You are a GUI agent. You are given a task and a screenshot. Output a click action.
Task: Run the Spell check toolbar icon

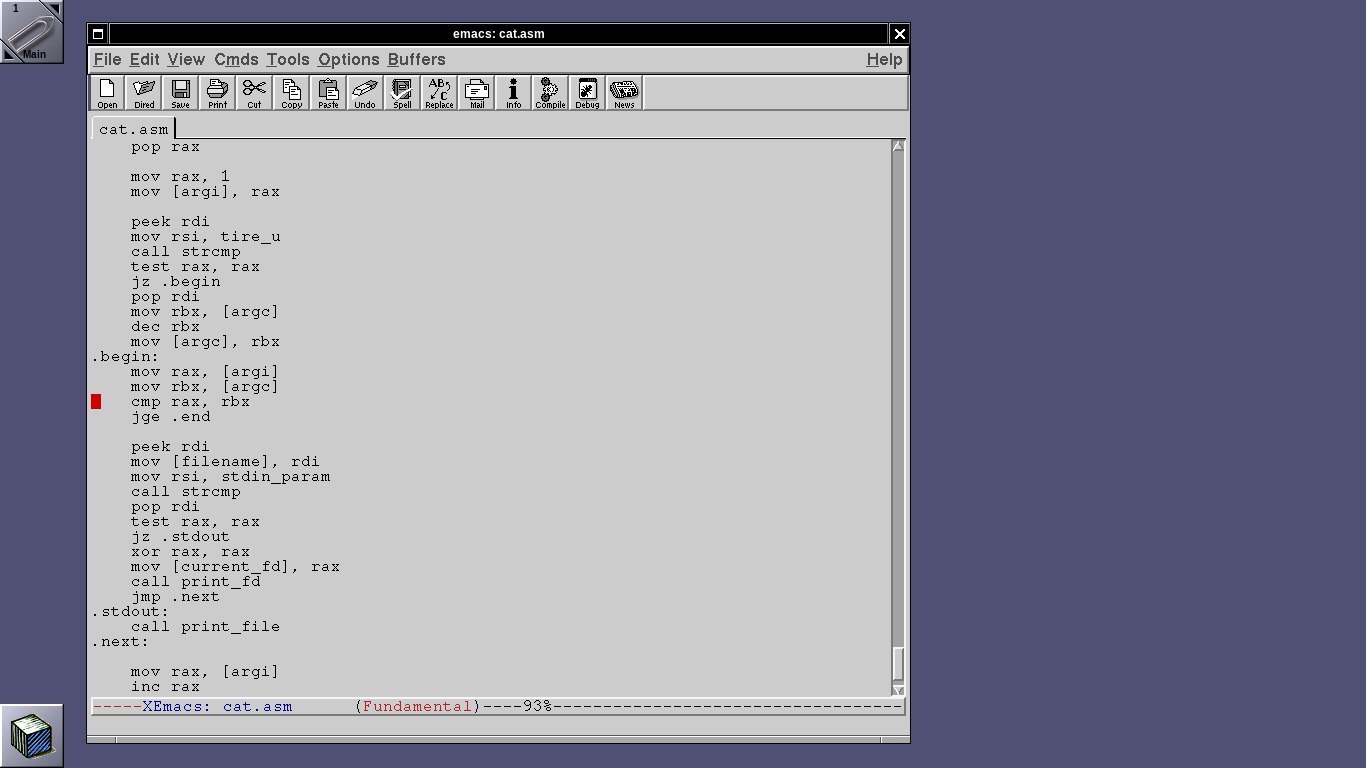point(402,93)
